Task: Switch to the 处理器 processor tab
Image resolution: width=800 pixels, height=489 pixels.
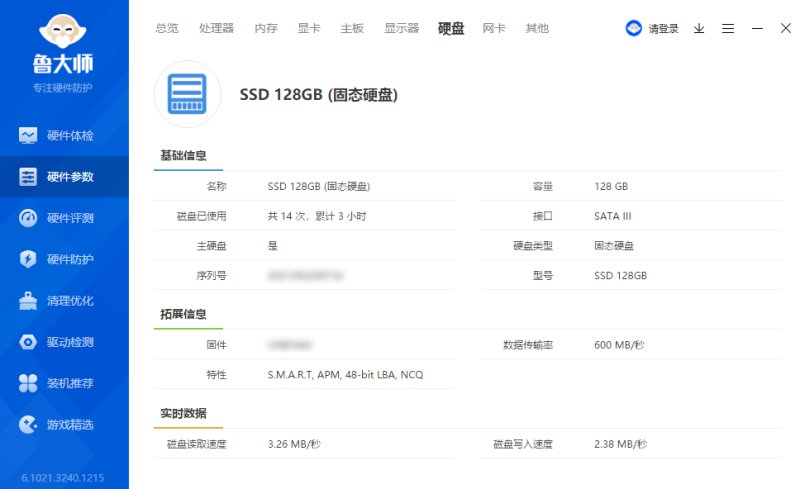Action: pyautogui.click(x=216, y=28)
